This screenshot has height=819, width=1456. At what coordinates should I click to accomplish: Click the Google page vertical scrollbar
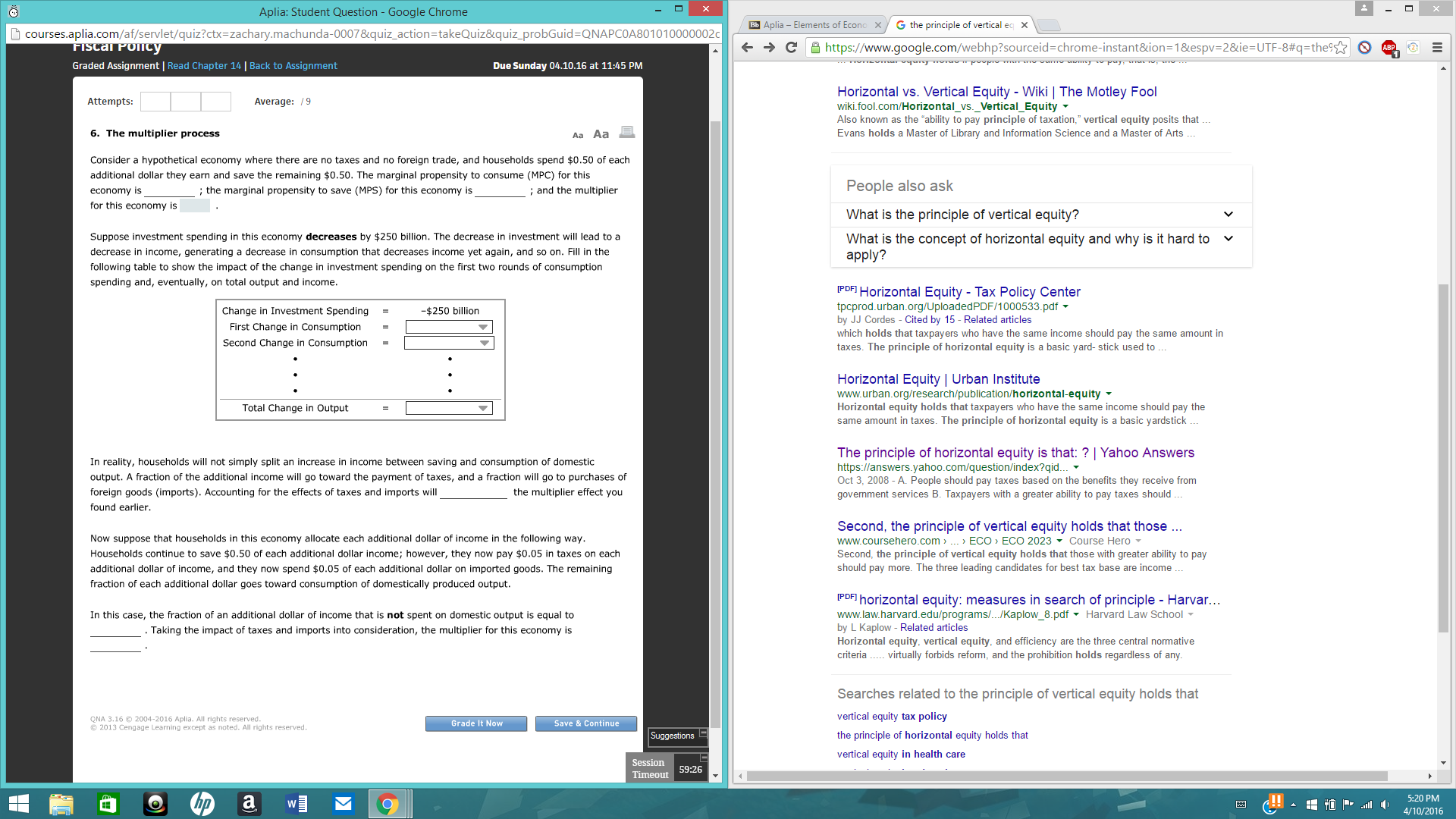(x=1443, y=458)
